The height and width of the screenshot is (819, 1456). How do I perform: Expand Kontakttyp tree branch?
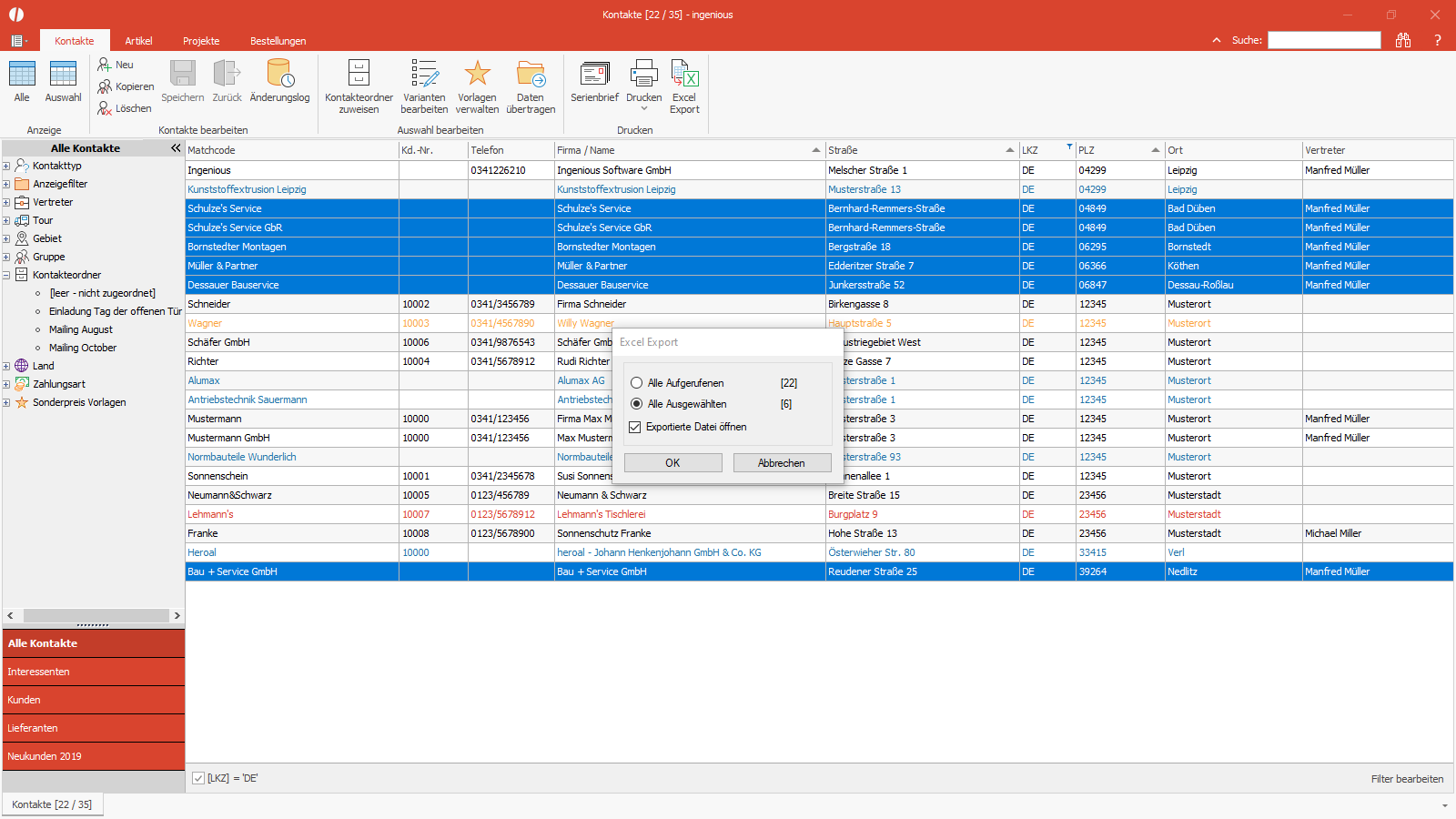click(6, 166)
